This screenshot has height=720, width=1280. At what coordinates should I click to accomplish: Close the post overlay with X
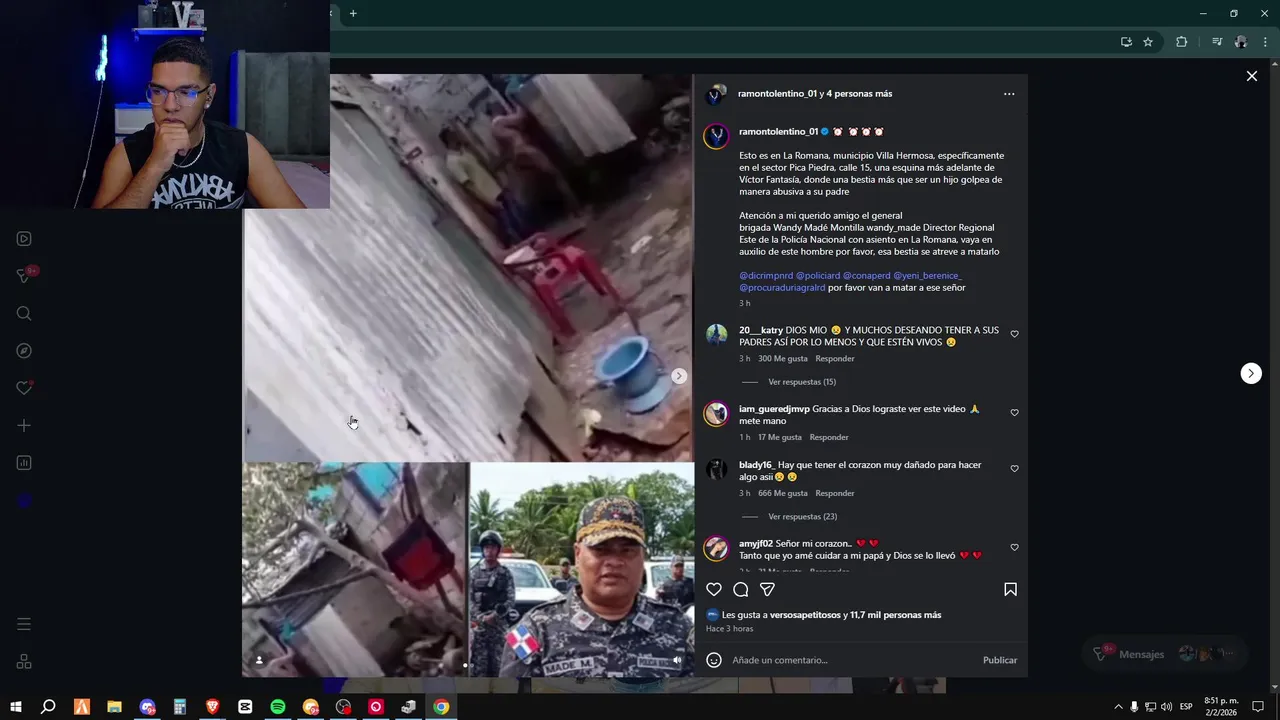[1251, 76]
